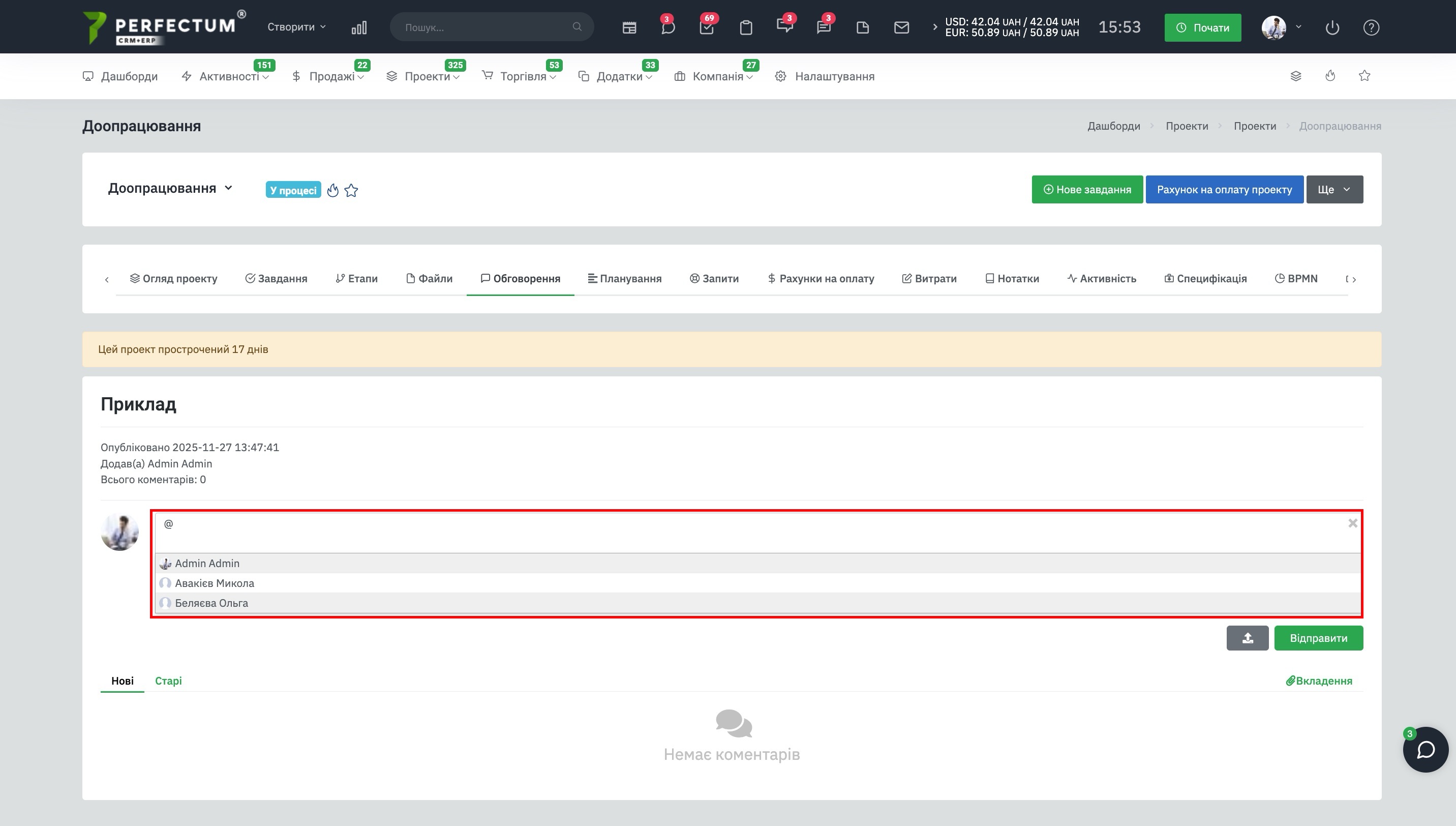The width and height of the screenshot is (1456, 826).
Task: Switch to the Старі comments tab
Action: pyautogui.click(x=168, y=681)
